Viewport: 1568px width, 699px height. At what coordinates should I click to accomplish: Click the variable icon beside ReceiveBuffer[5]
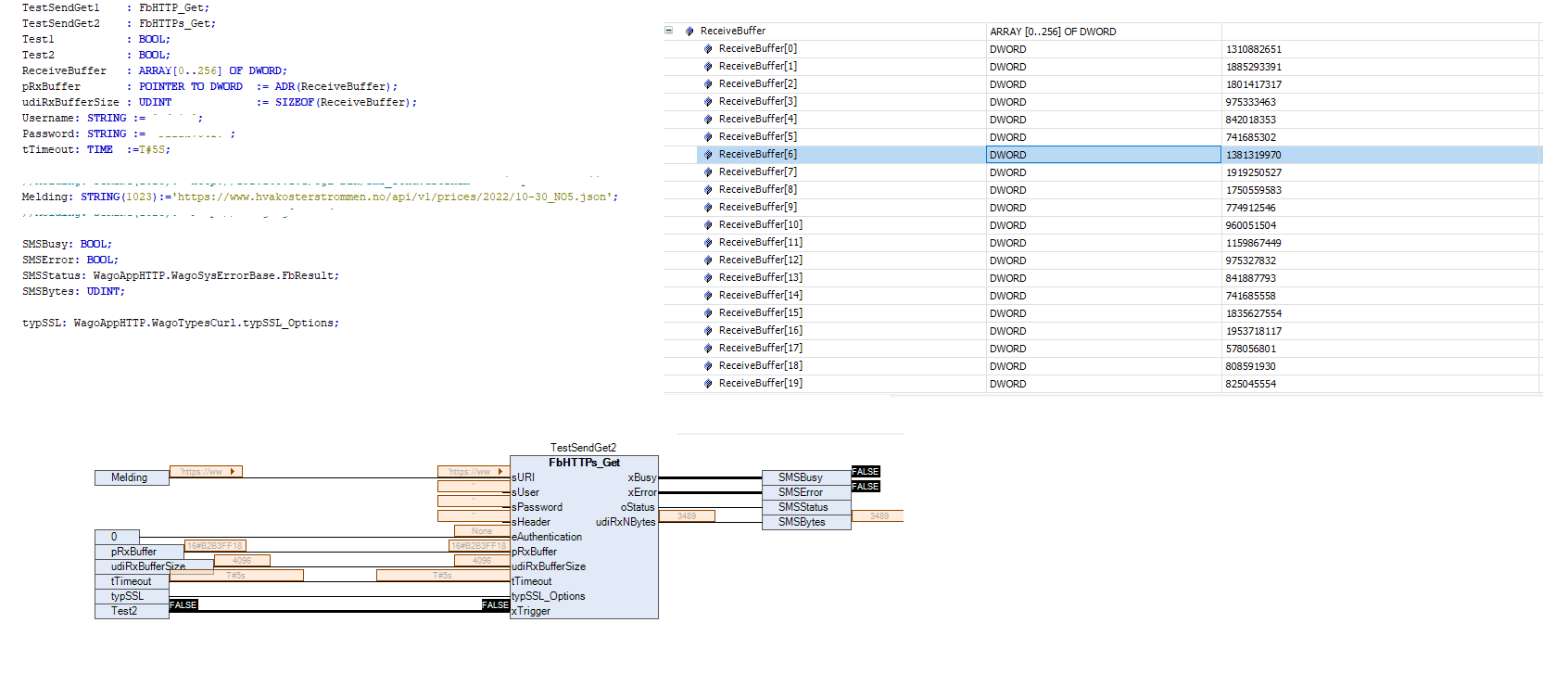tap(708, 137)
